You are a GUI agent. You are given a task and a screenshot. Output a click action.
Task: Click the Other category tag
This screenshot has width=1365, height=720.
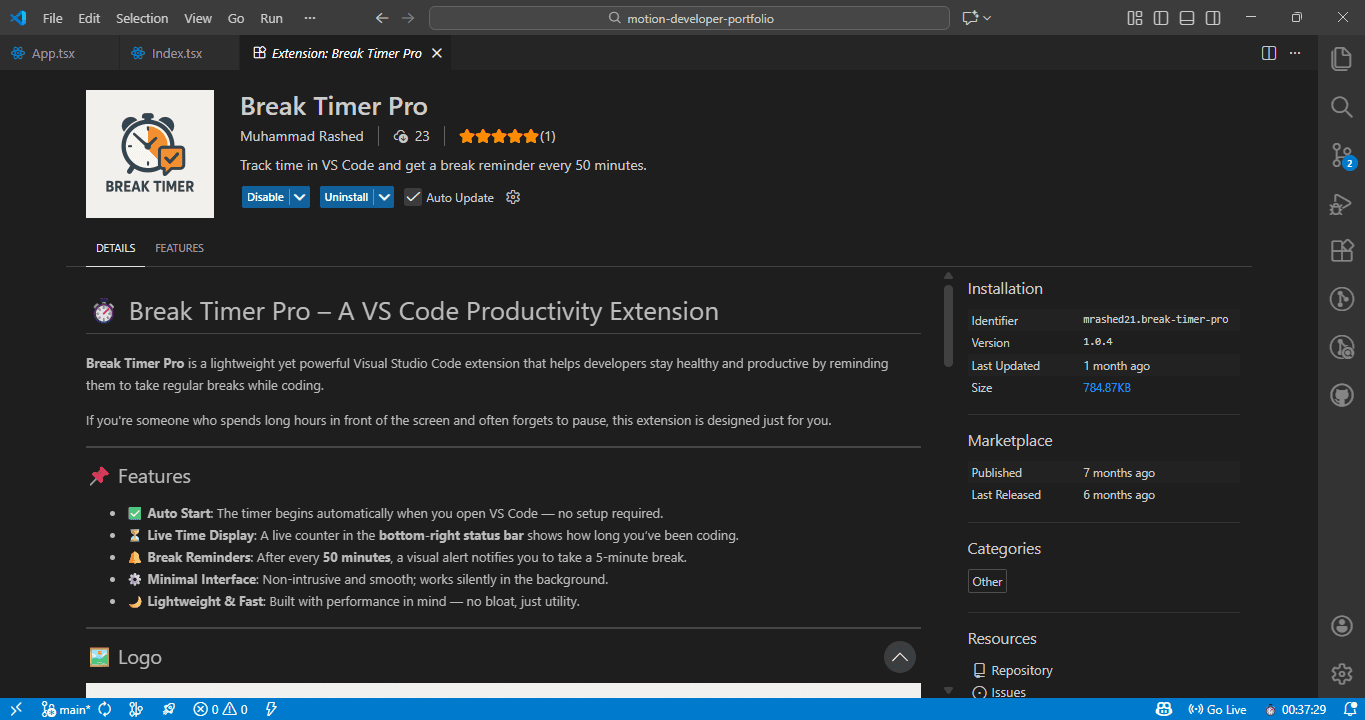click(987, 581)
